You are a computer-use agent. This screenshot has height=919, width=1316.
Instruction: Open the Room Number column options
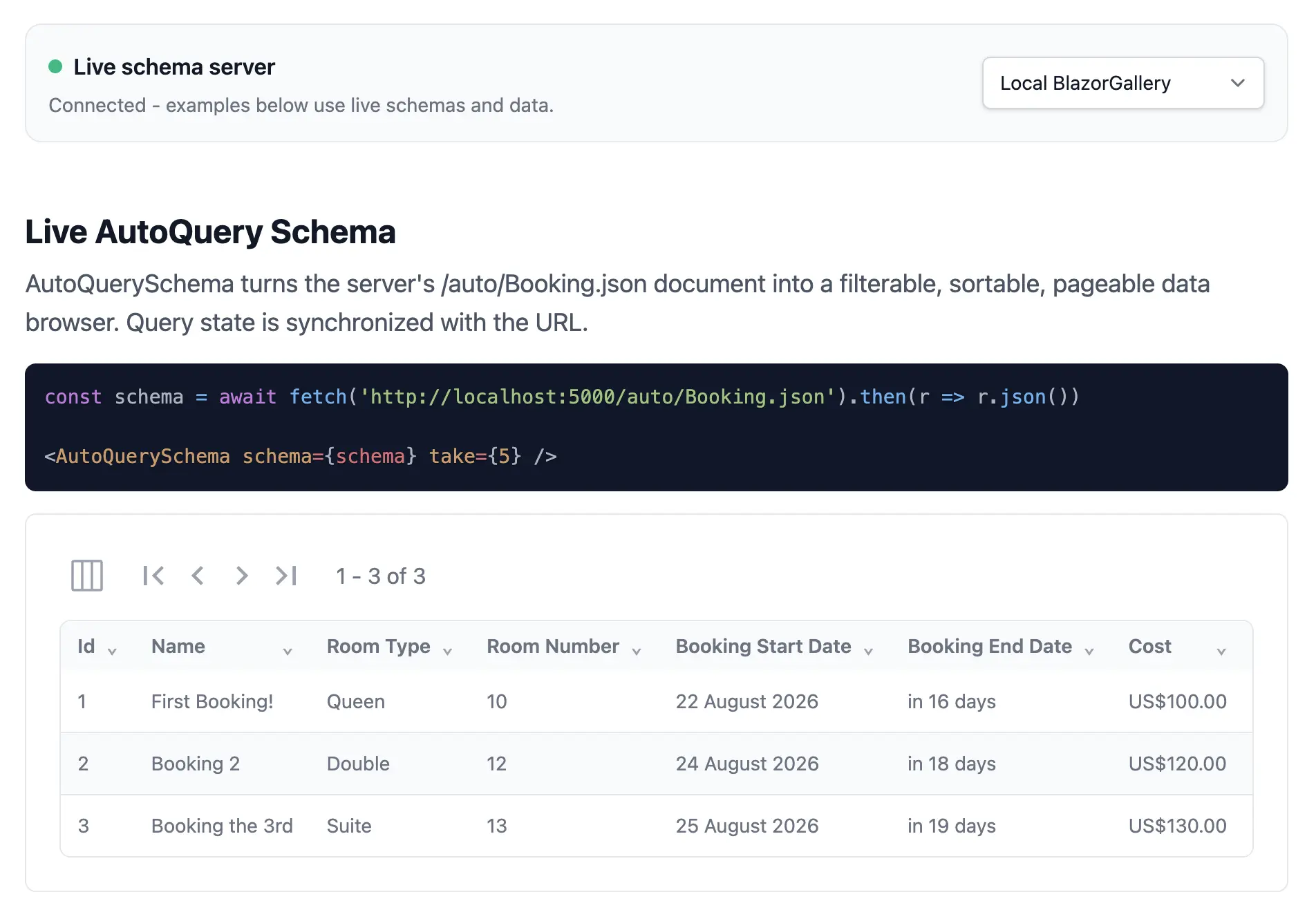coord(637,651)
